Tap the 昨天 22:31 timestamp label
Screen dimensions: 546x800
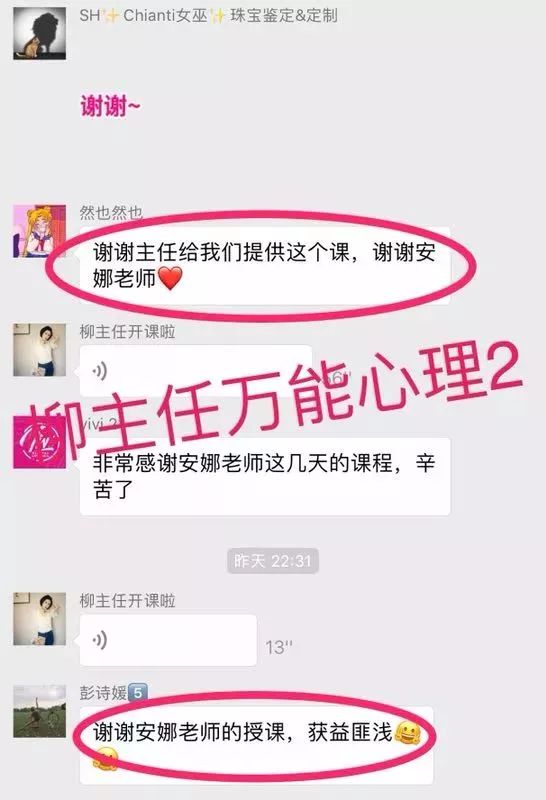coord(273,561)
